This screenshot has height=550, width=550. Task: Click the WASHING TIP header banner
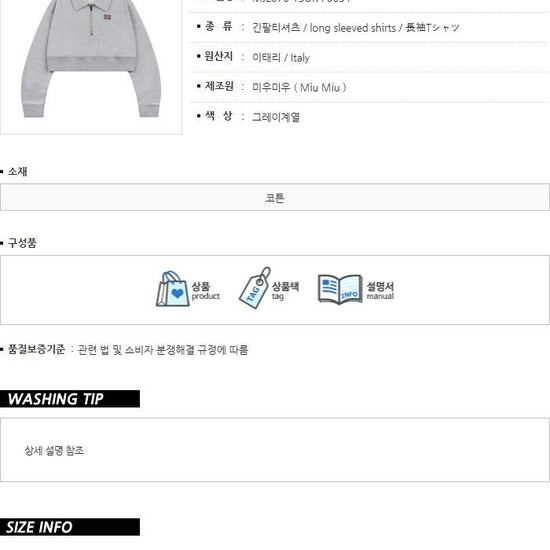70,399
